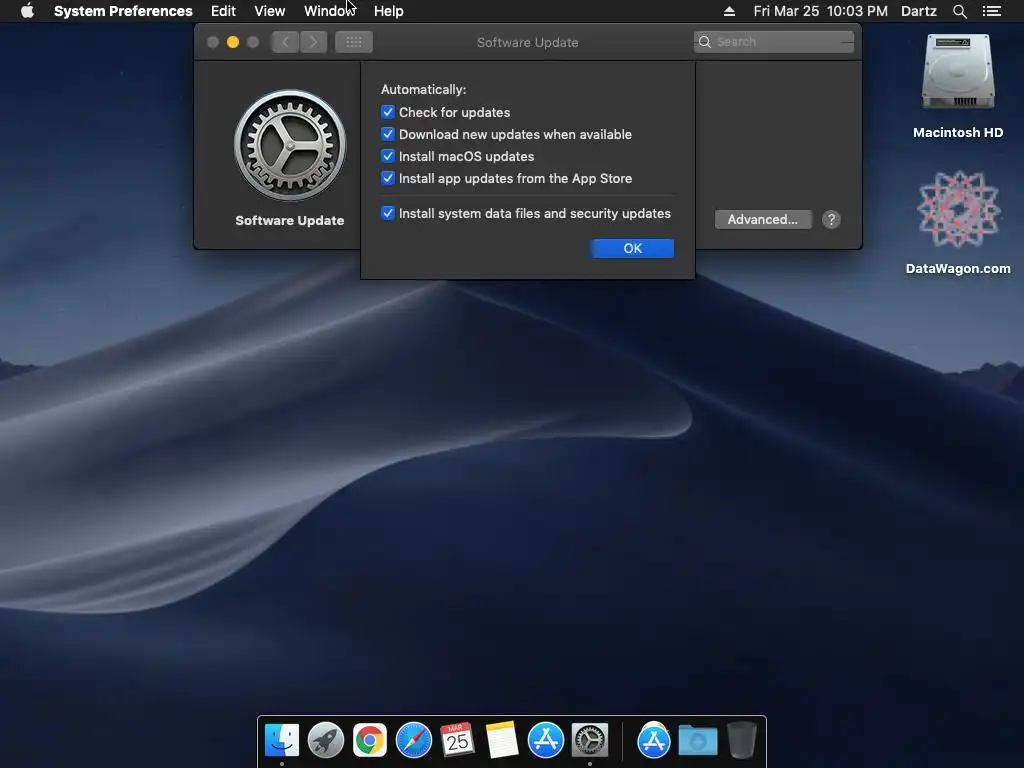1024x768 pixels.
Task: Open the Trash in the Dock
Action: (741, 740)
